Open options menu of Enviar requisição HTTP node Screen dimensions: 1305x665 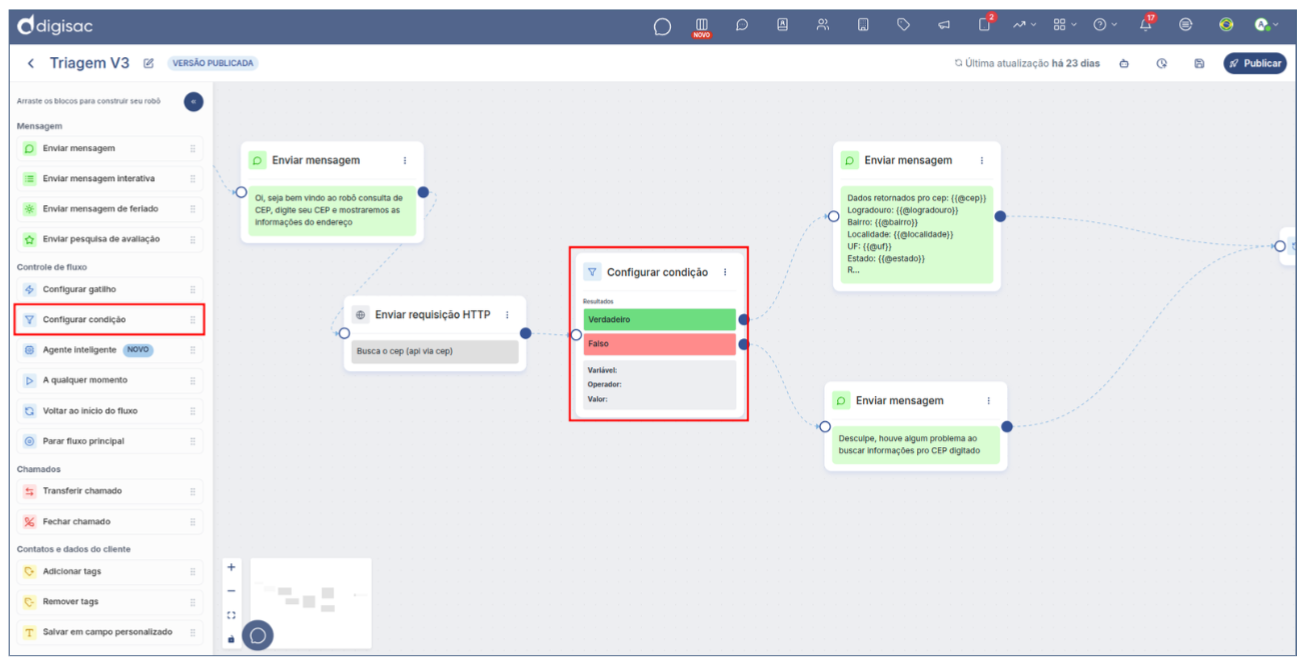507,315
